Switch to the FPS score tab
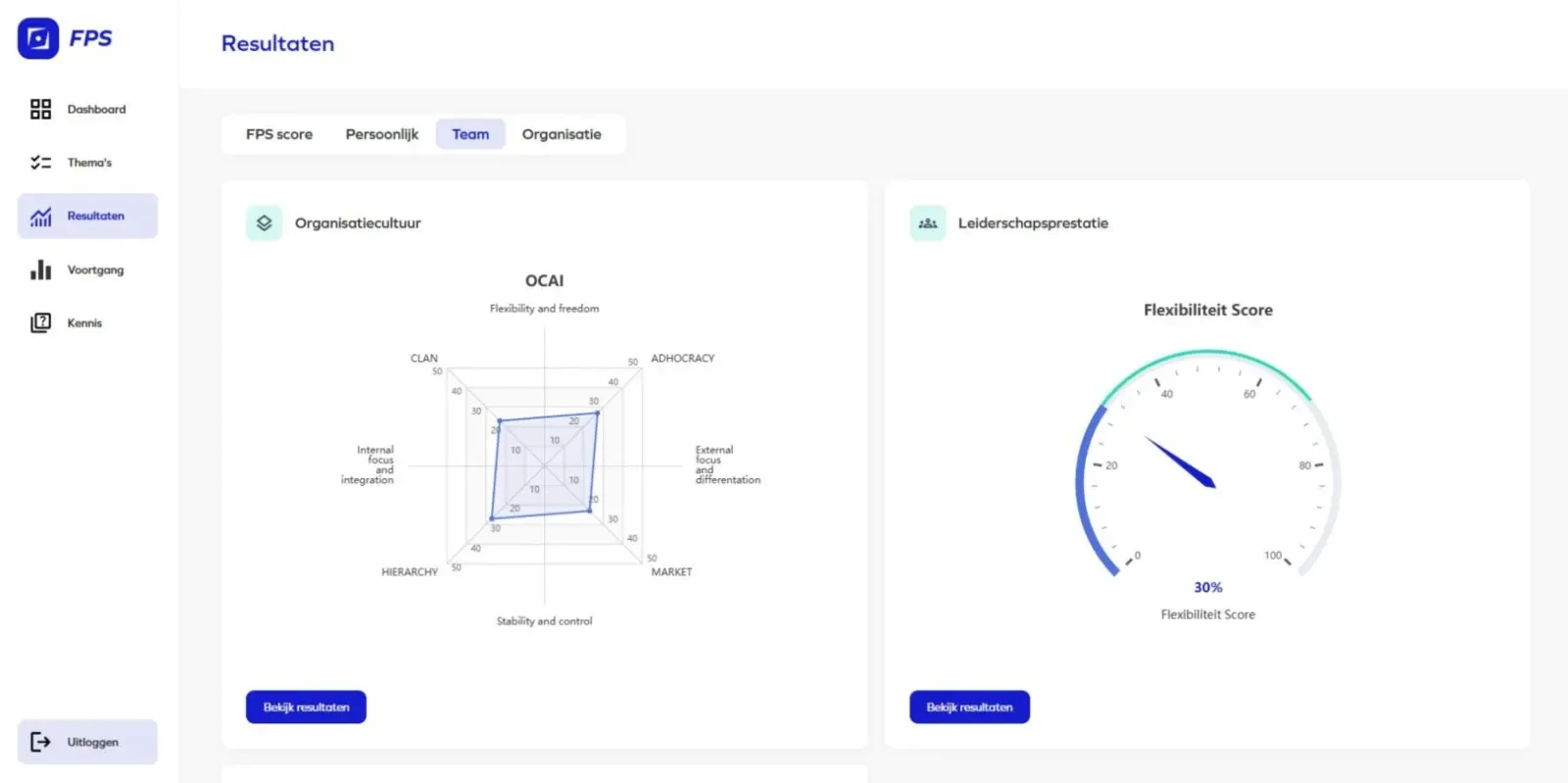Screen dimensions: 1568x783 [279, 134]
